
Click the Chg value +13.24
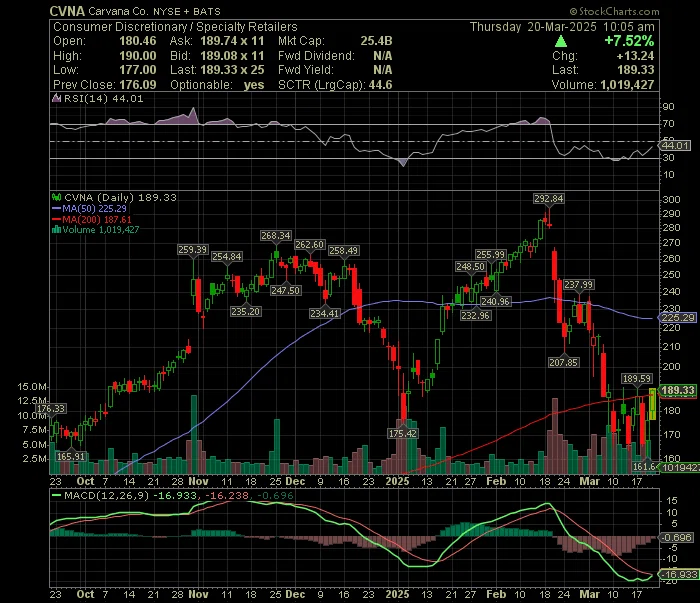635,56
